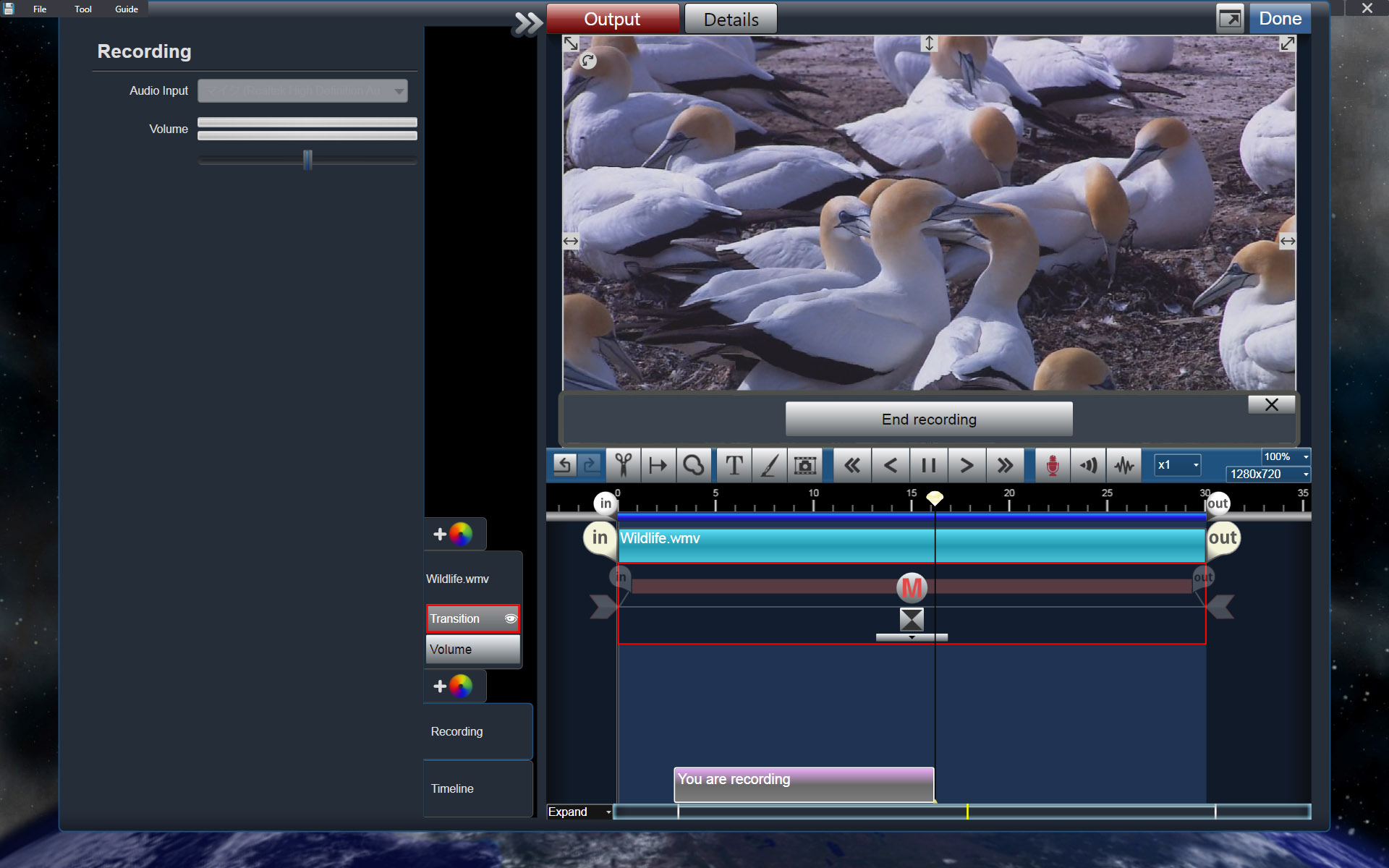Open the Audio Input device dropdown

pos(302,91)
